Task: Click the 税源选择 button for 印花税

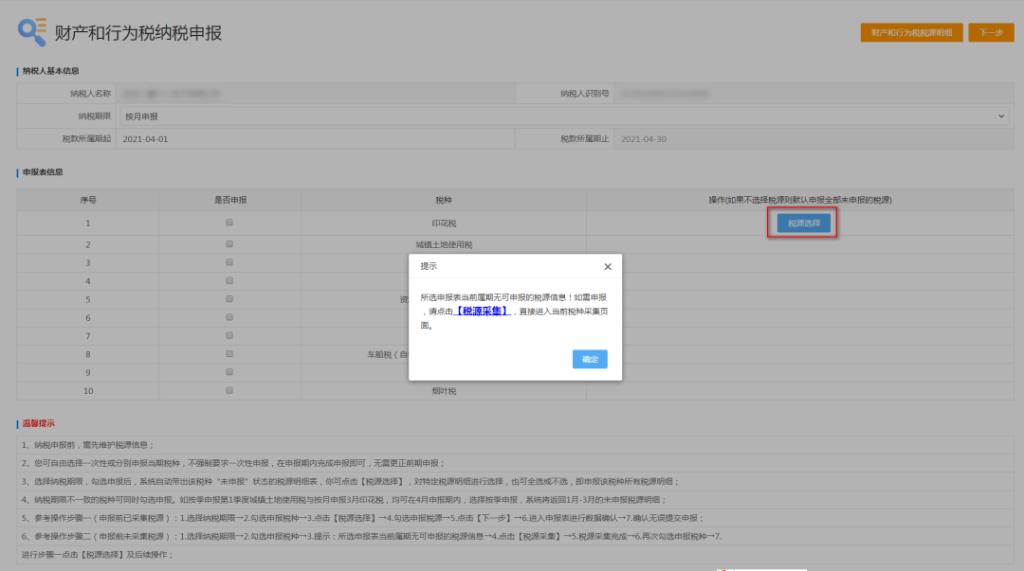Action: click(803, 223)
